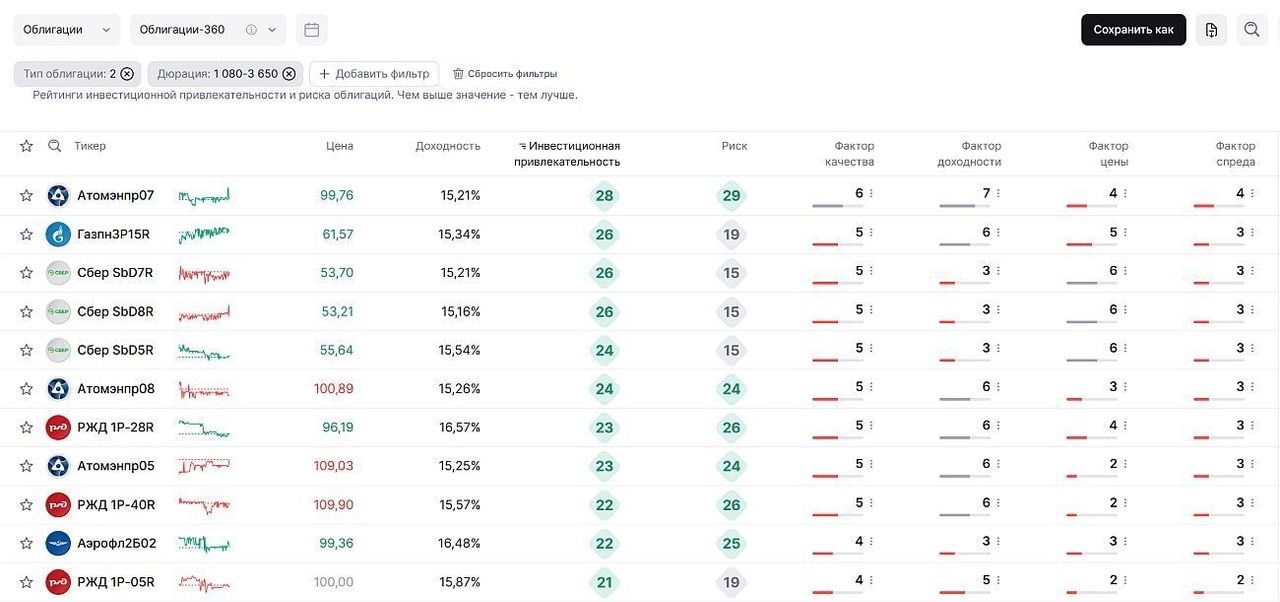Open search with top-right magnifier icon
Viewport: 1280px width, 602px height.
click(1251, 30)
